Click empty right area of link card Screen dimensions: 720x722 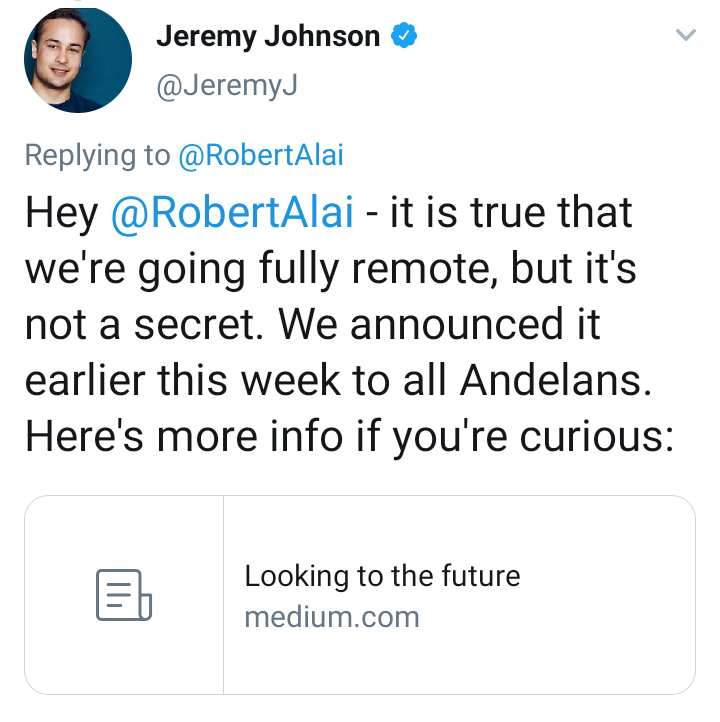pos(608,595)
